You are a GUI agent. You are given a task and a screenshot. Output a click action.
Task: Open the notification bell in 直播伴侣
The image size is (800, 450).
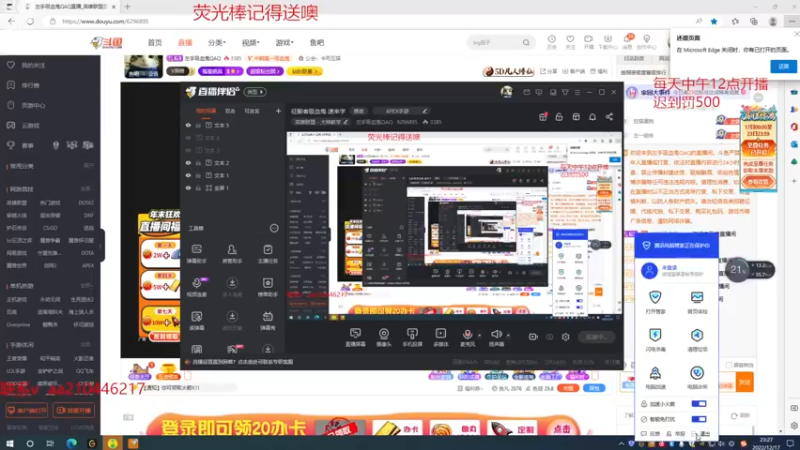pyautogui.click(x=592, y=117)
